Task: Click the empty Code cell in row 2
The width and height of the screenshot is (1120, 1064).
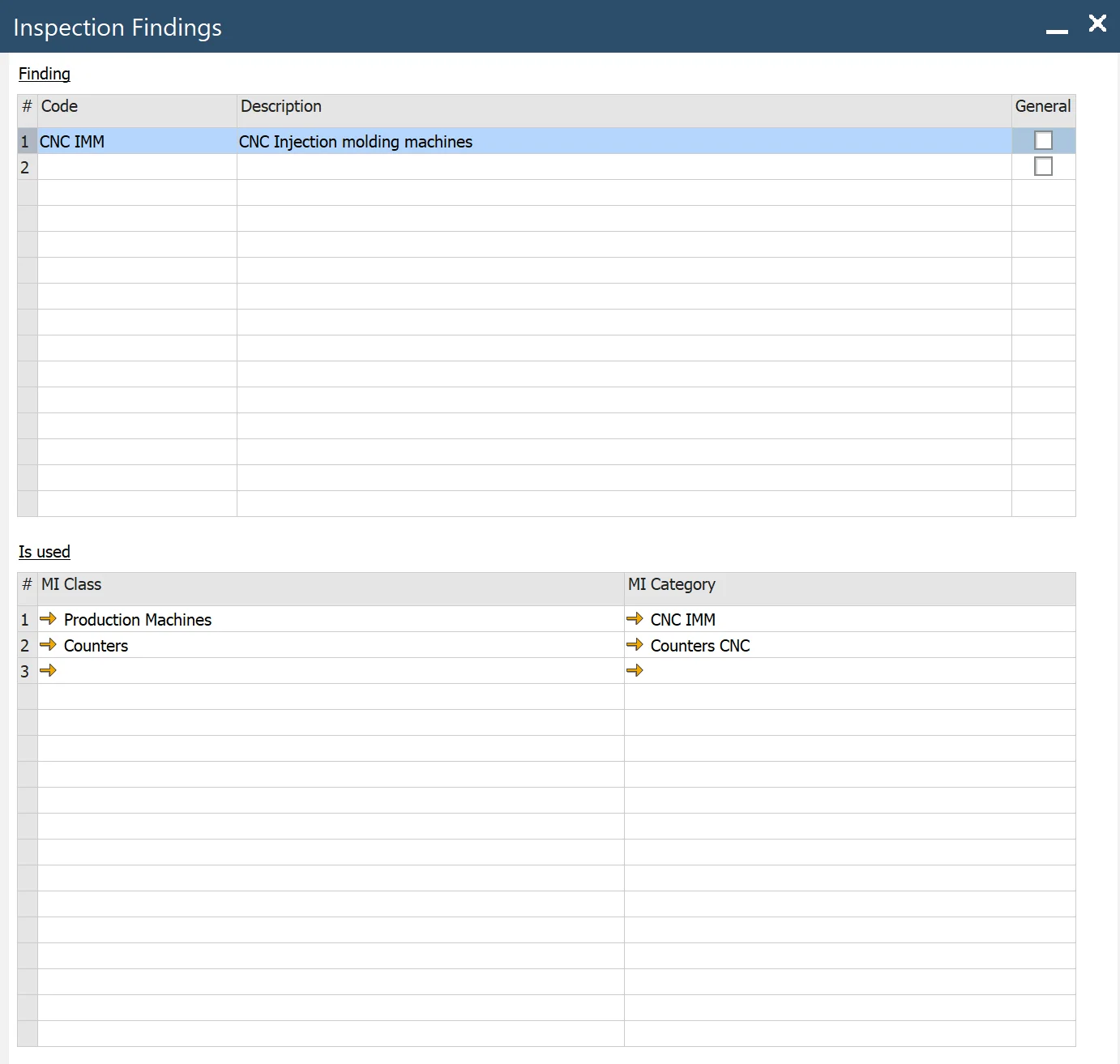Action: coord(136,167)
